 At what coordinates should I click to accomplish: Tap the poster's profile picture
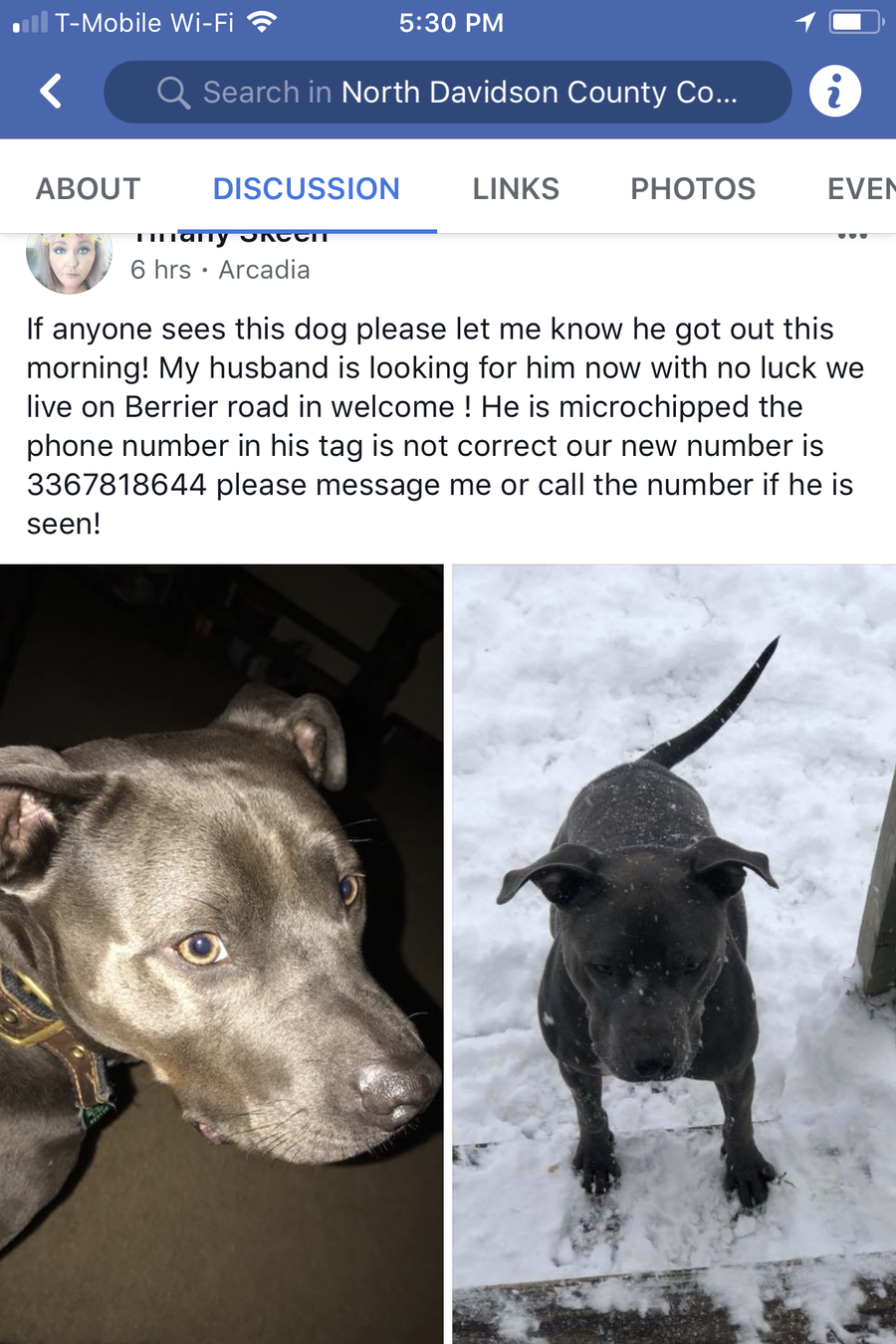point(69,262)
